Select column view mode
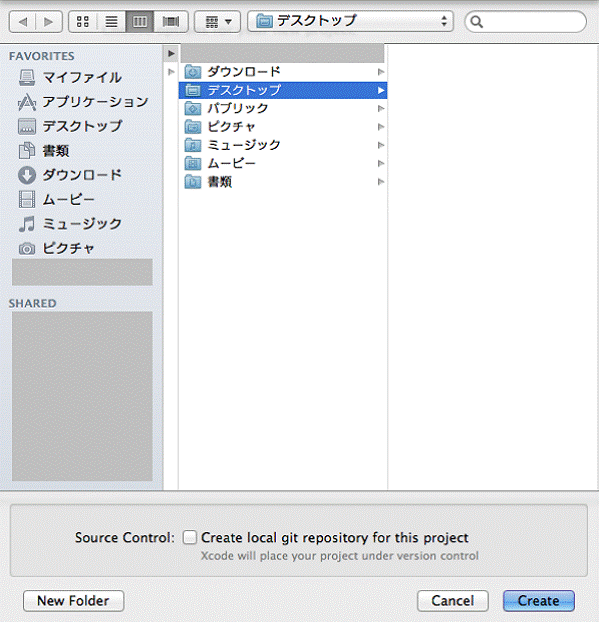This screenshot has width=599, height=622. 140,21
